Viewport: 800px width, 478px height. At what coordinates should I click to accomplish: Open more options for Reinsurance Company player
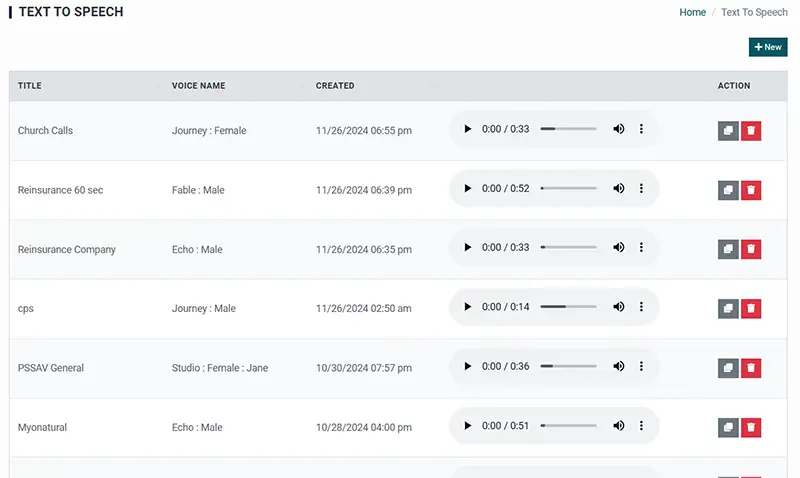click(x=641, y=247)
